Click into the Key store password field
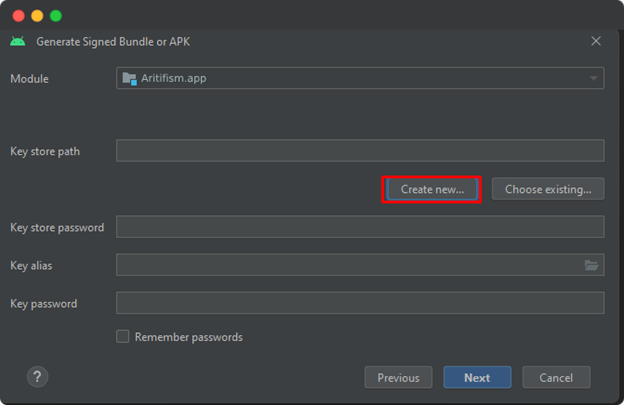The width and height of the screenshot is (624, 405). coord(360,227)
